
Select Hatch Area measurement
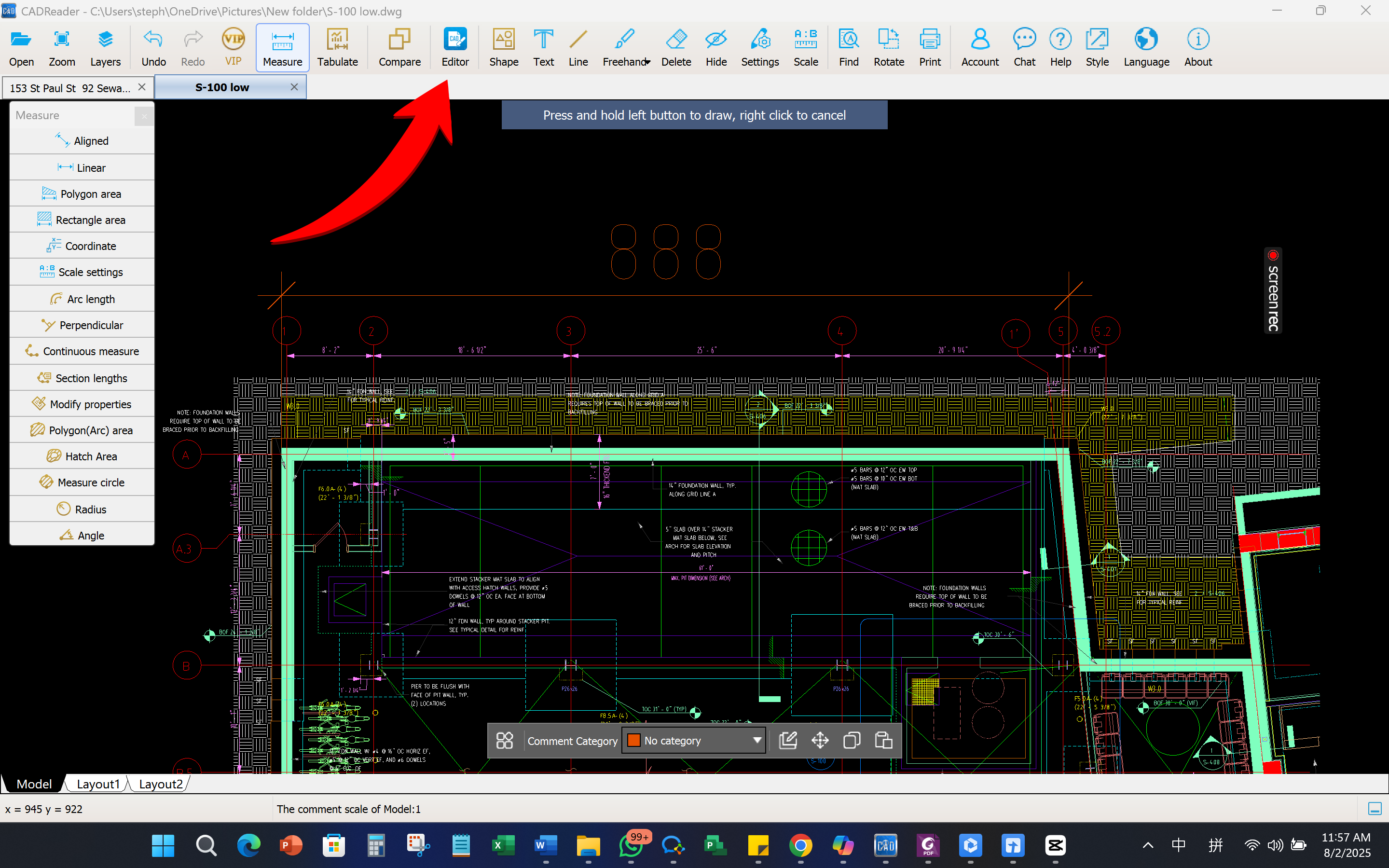click(82, 456)
